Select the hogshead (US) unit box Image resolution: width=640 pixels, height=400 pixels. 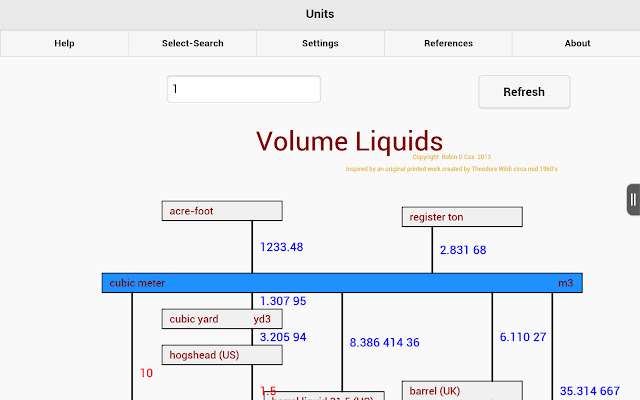tap(222, 355)
